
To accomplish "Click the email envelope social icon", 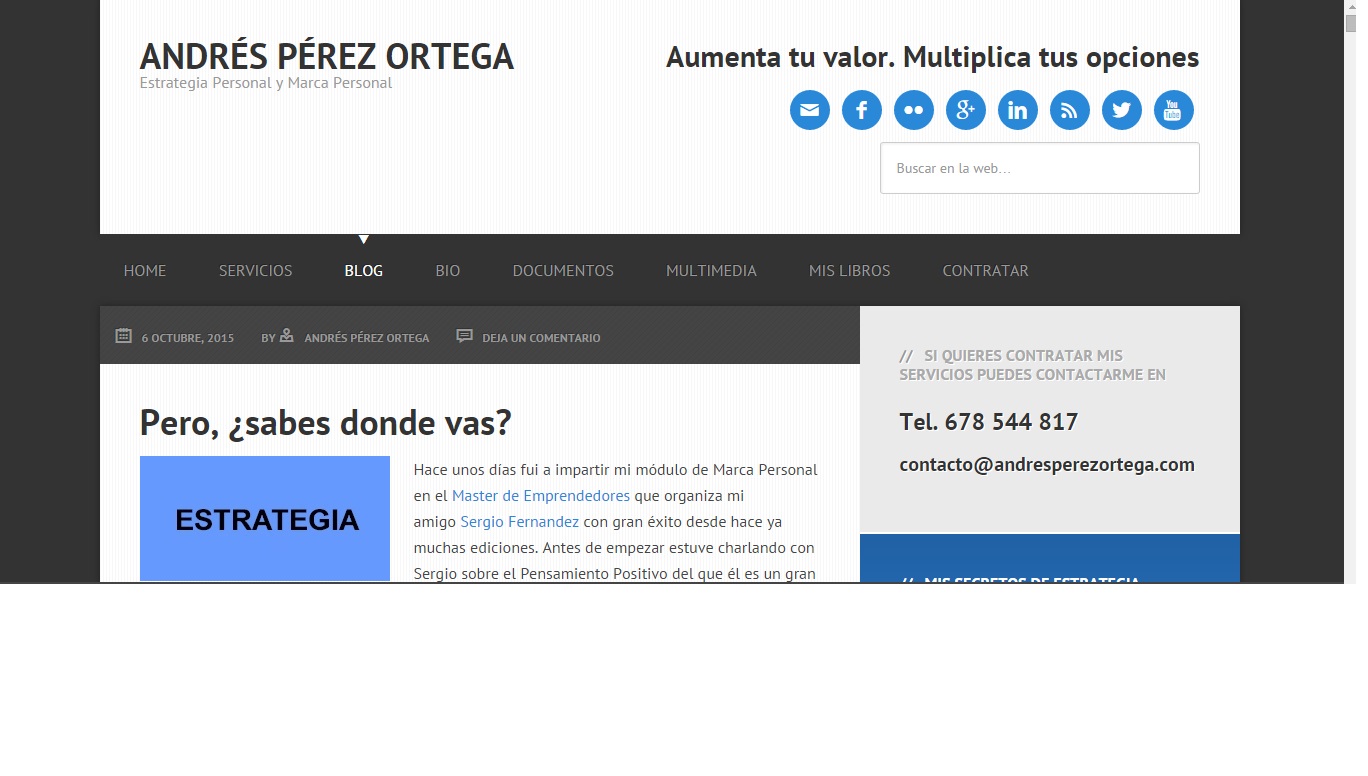I will [x=809, y=110].
